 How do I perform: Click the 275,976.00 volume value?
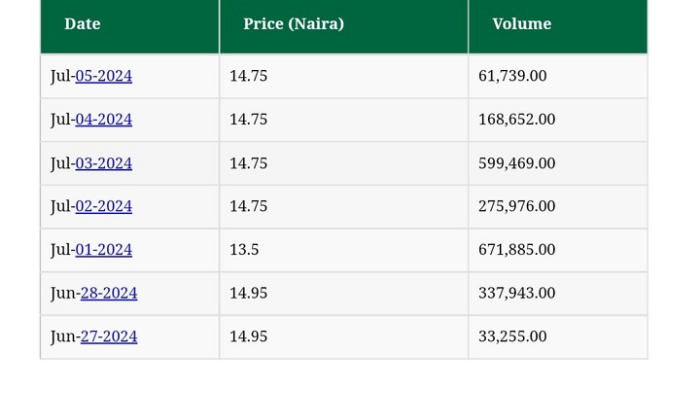click(x=516, y=206)
